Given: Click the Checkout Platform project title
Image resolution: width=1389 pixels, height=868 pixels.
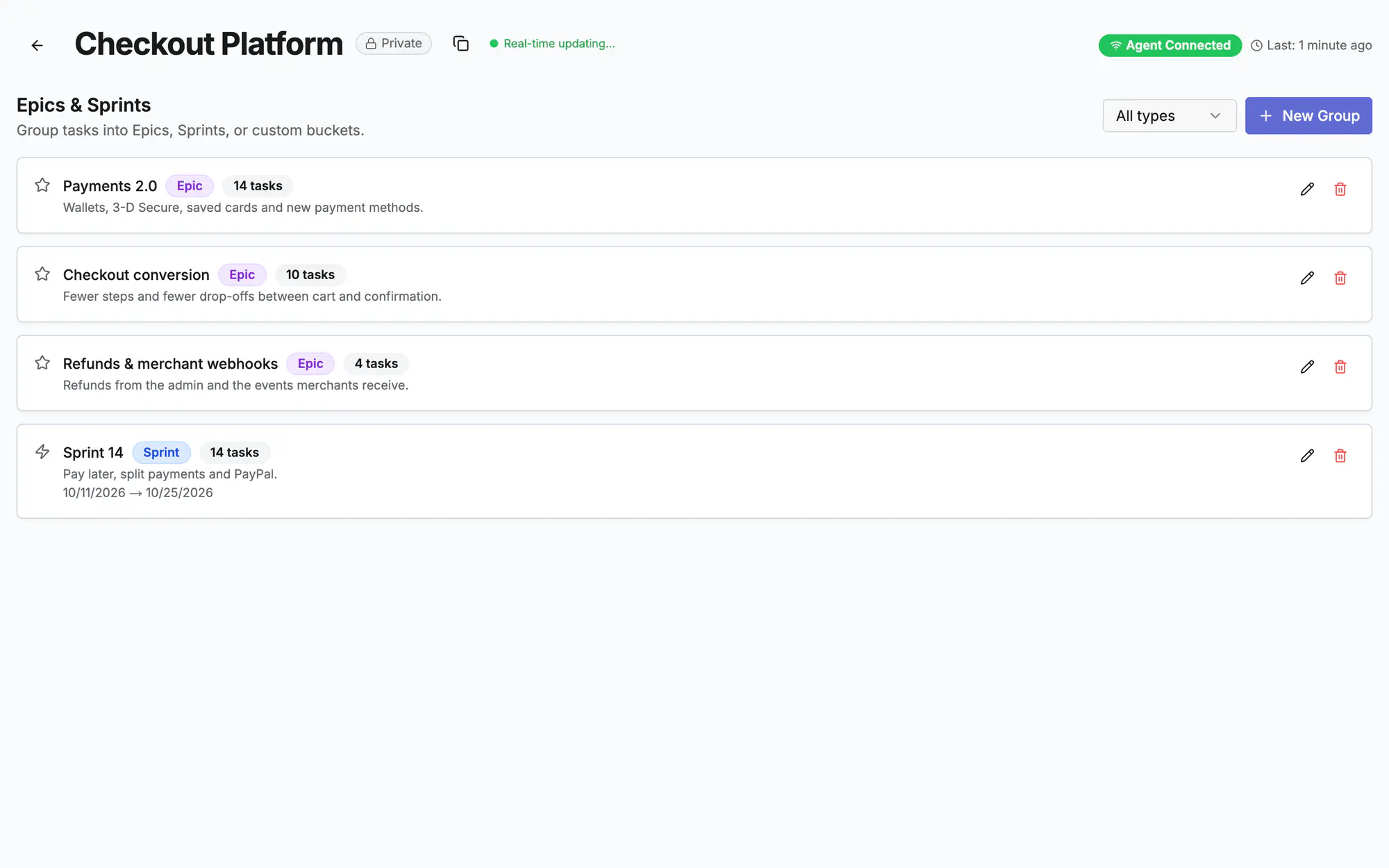Looking at the screenshot, I should (208, 44).
